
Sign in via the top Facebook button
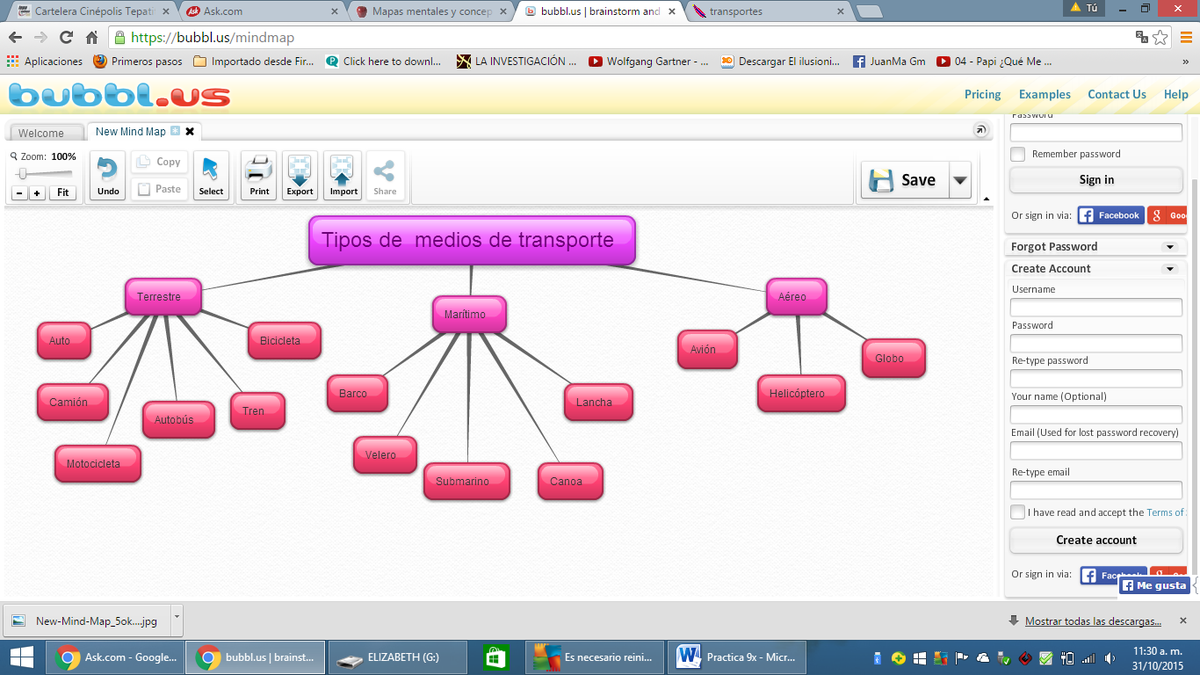click(1110, 215)
